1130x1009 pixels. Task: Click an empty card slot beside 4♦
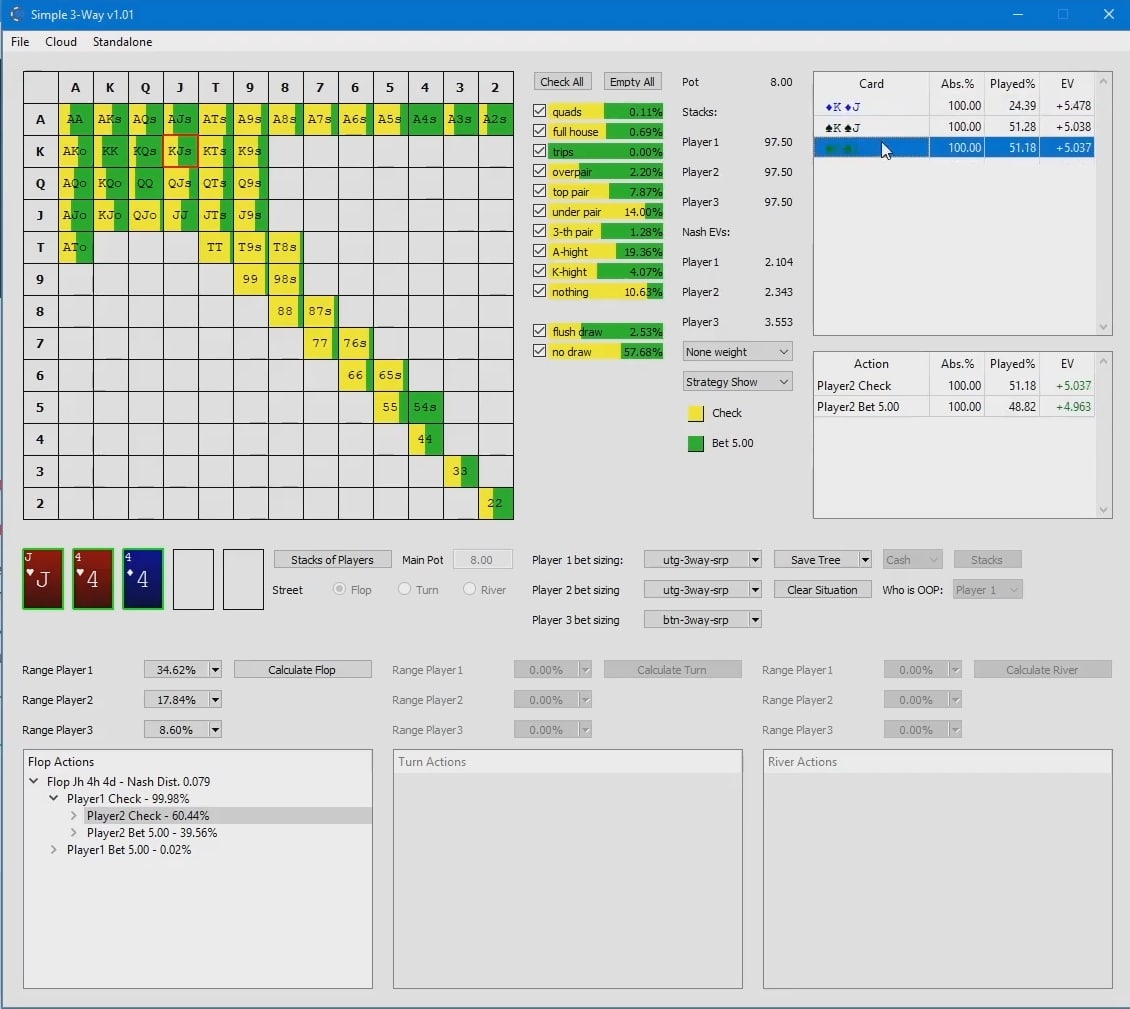(x=193, y=578)
